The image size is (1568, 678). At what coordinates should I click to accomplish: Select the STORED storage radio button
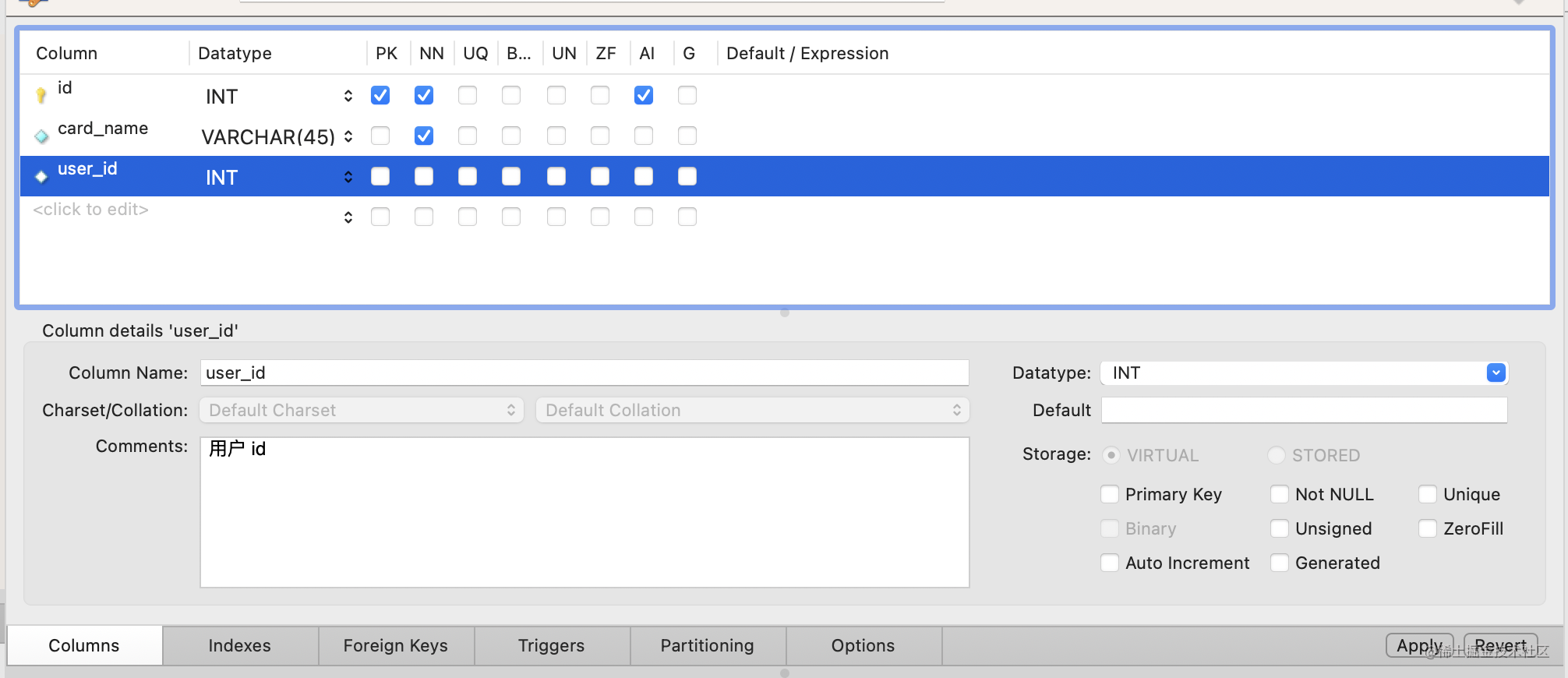1277,455
